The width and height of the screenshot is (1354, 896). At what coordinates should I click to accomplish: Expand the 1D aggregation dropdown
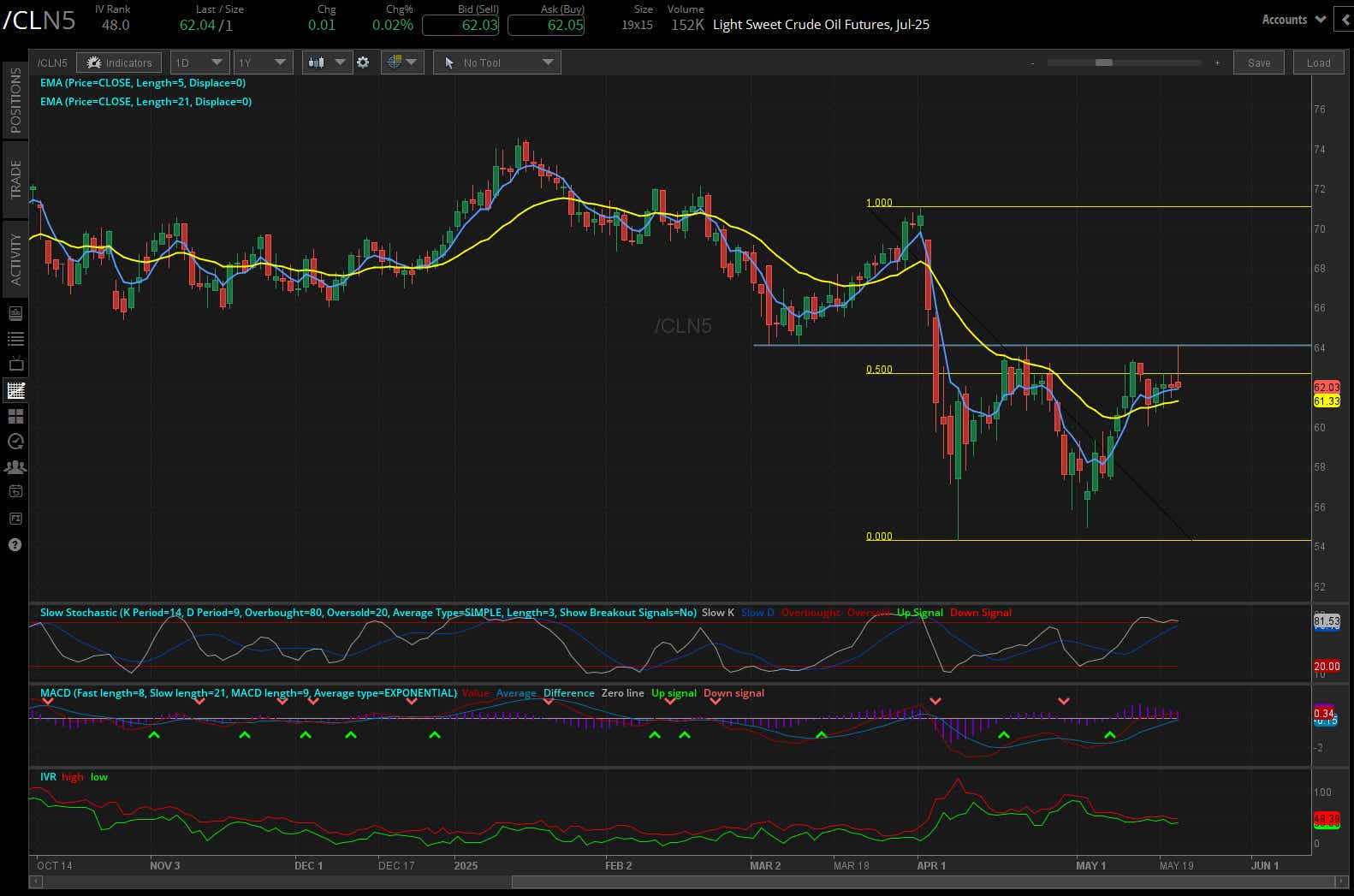pos(199,62)
